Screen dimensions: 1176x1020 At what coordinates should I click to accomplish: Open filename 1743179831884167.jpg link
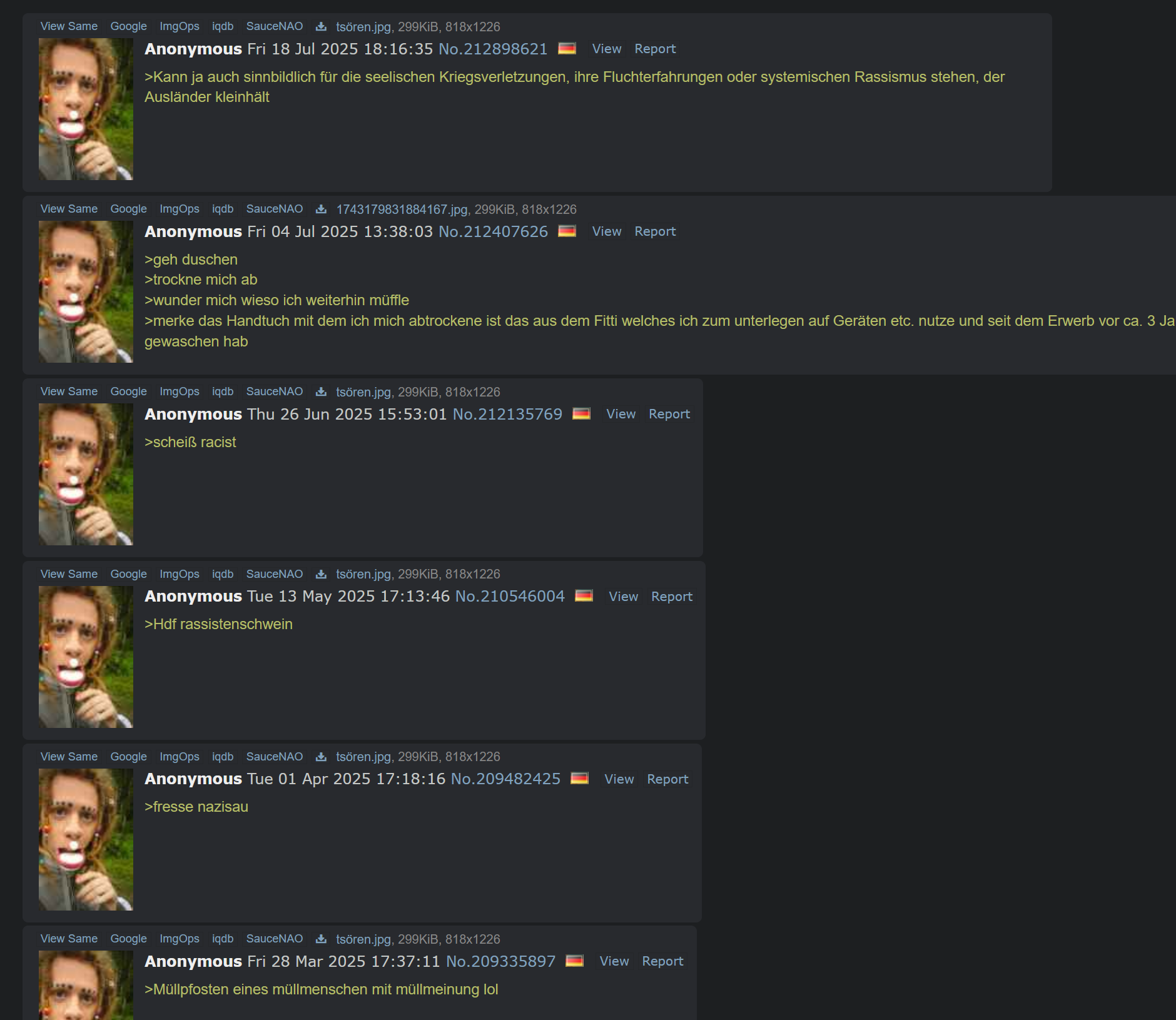[402, 210]
